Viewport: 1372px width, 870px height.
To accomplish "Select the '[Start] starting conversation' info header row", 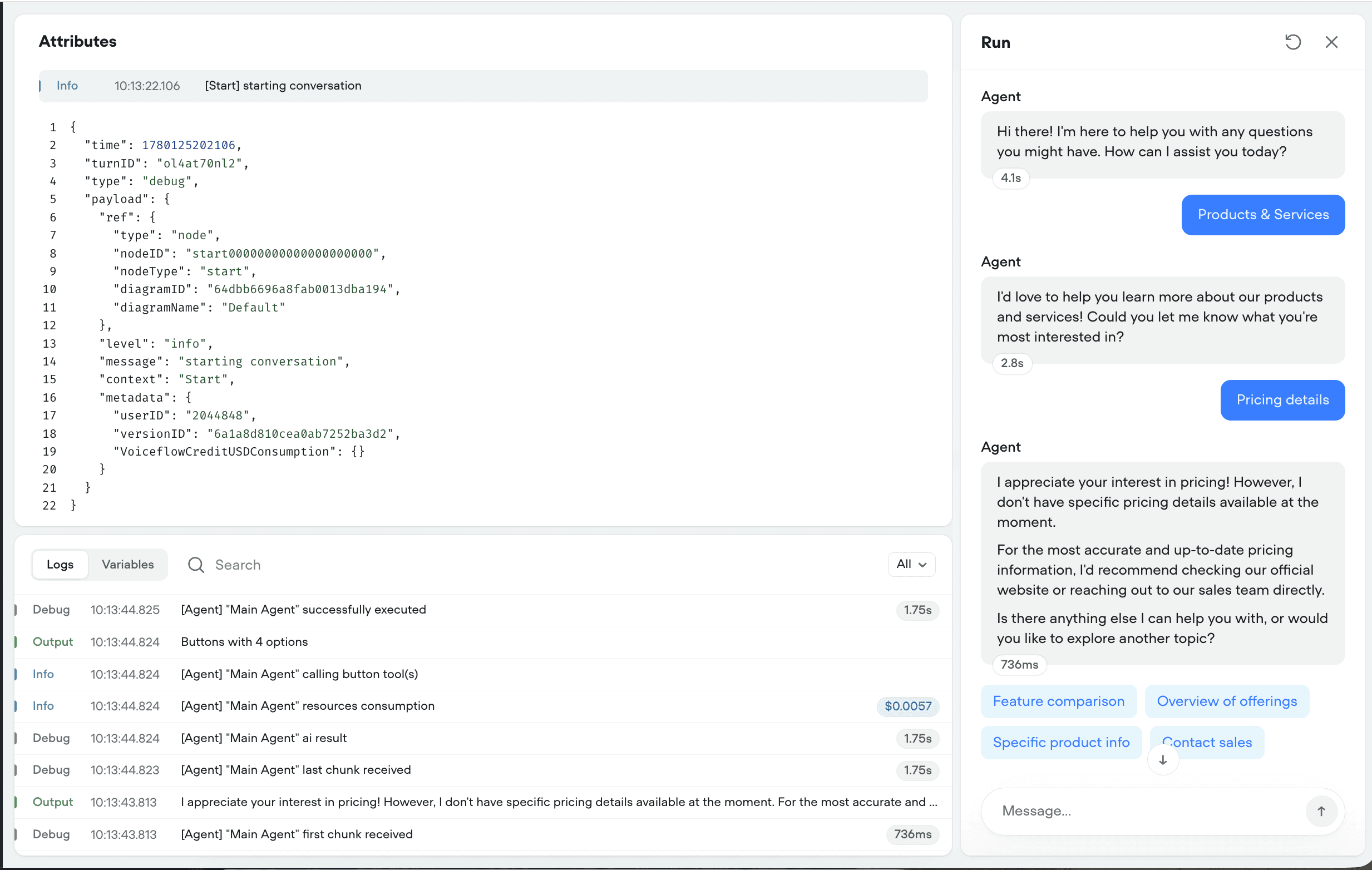I will pyautogui.click(x=483, y=86).
